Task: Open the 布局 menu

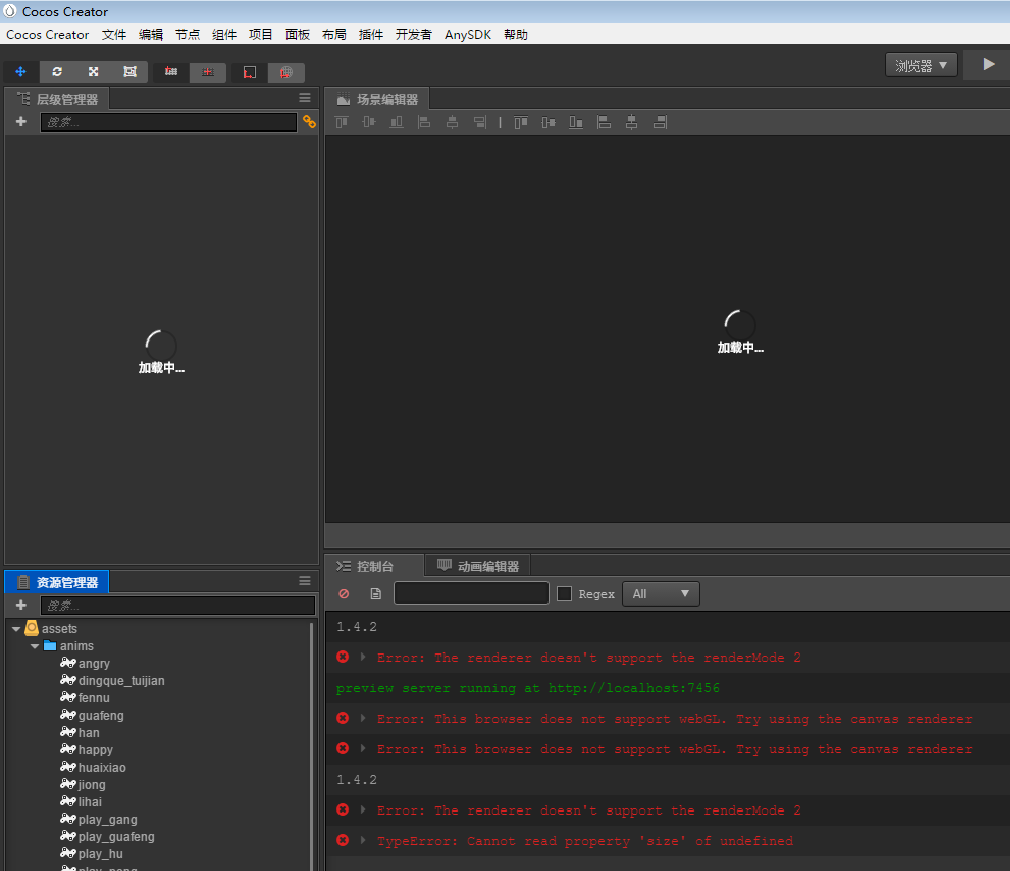Action: (x=334, y=35)
